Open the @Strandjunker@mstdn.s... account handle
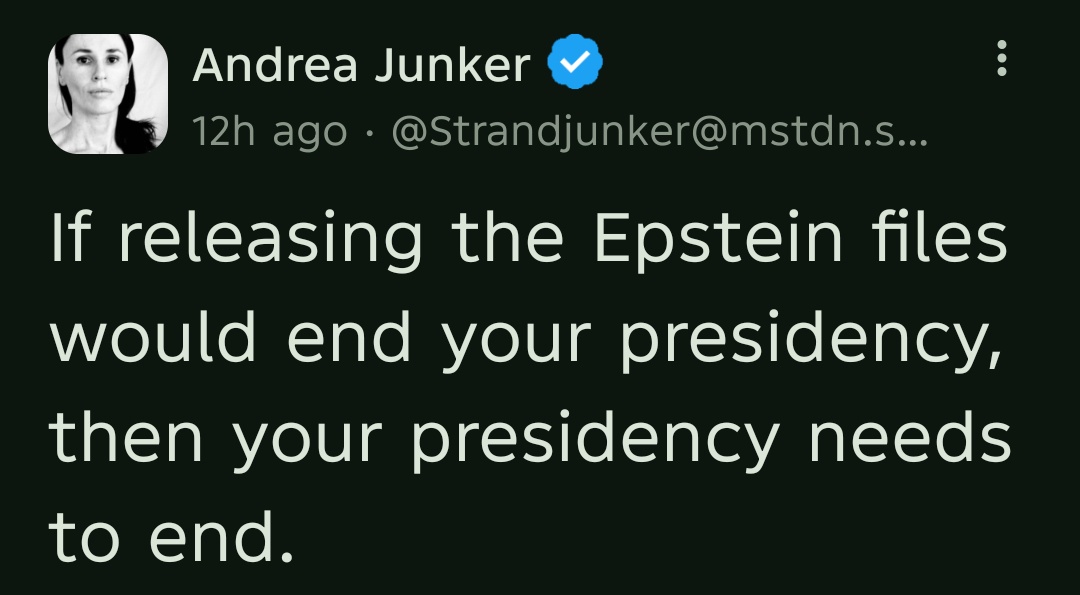The width and height of the screenshot is (1080, 595). [x=660, y=132]
